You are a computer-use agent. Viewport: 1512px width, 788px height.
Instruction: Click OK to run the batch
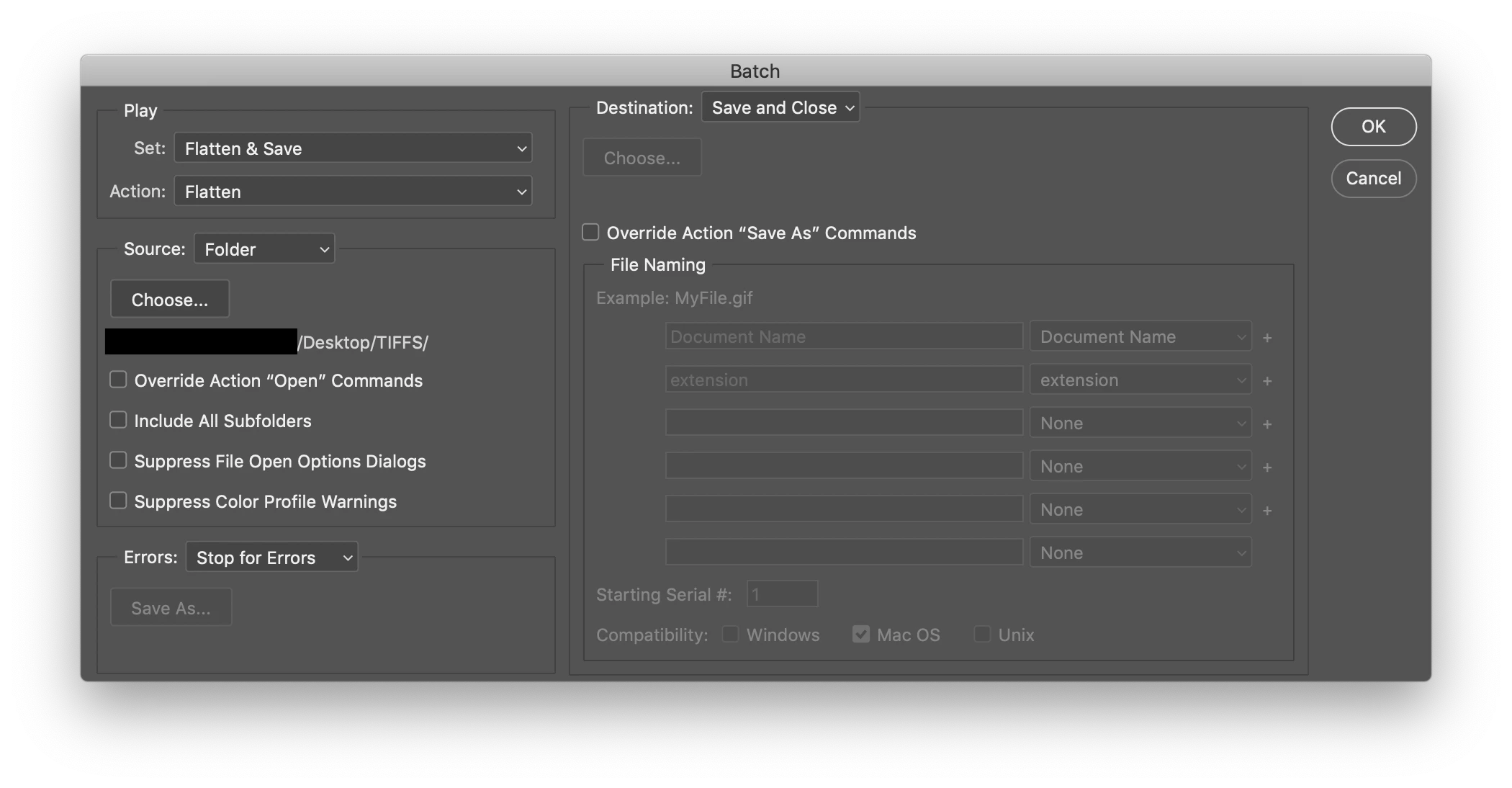(1373, 127)
